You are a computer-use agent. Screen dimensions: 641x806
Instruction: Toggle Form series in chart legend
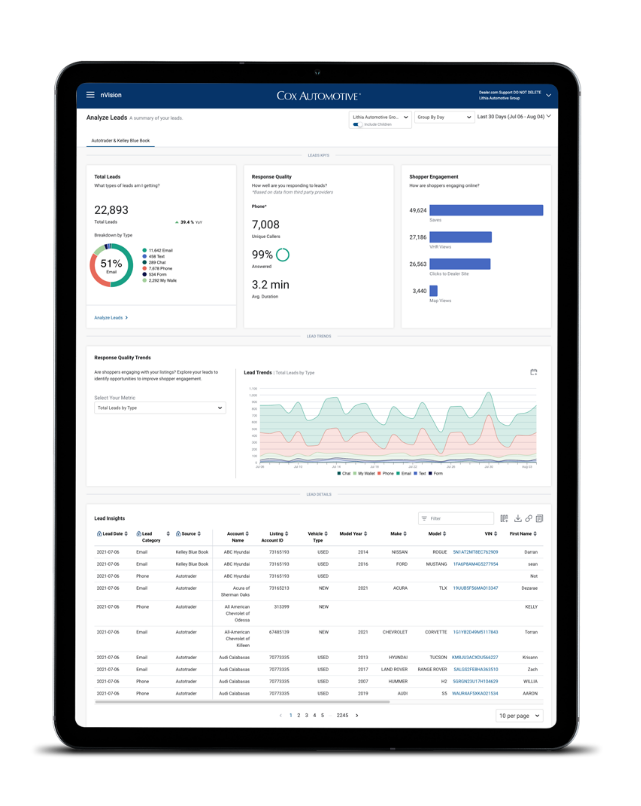[x=435, y=473]
